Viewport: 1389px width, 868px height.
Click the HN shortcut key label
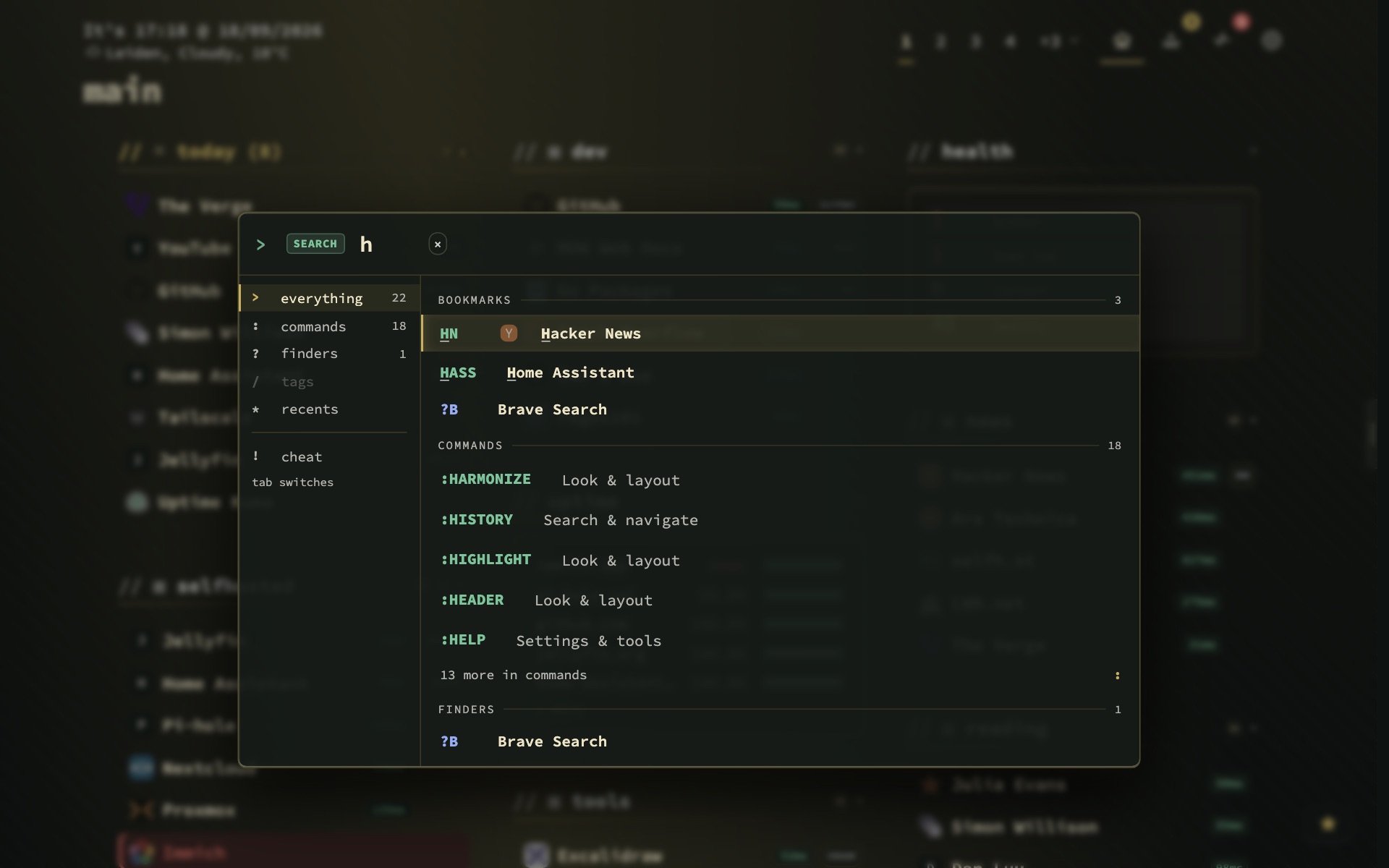tap(449, 333)
